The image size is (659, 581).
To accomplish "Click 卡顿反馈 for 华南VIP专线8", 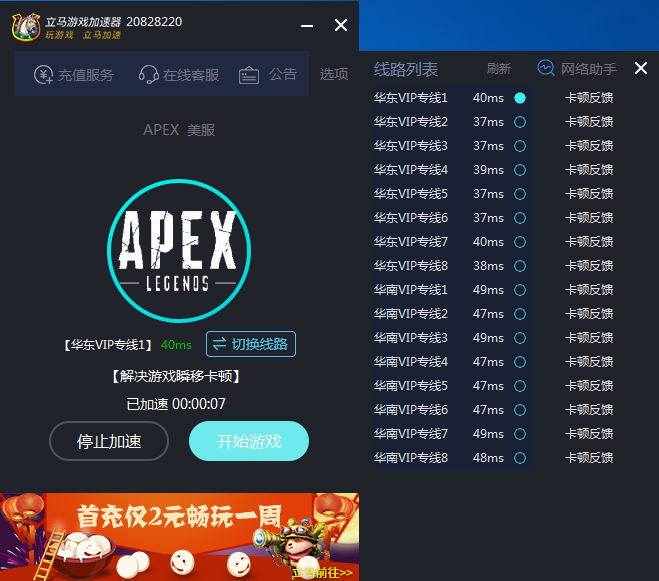I will (589, 457).
